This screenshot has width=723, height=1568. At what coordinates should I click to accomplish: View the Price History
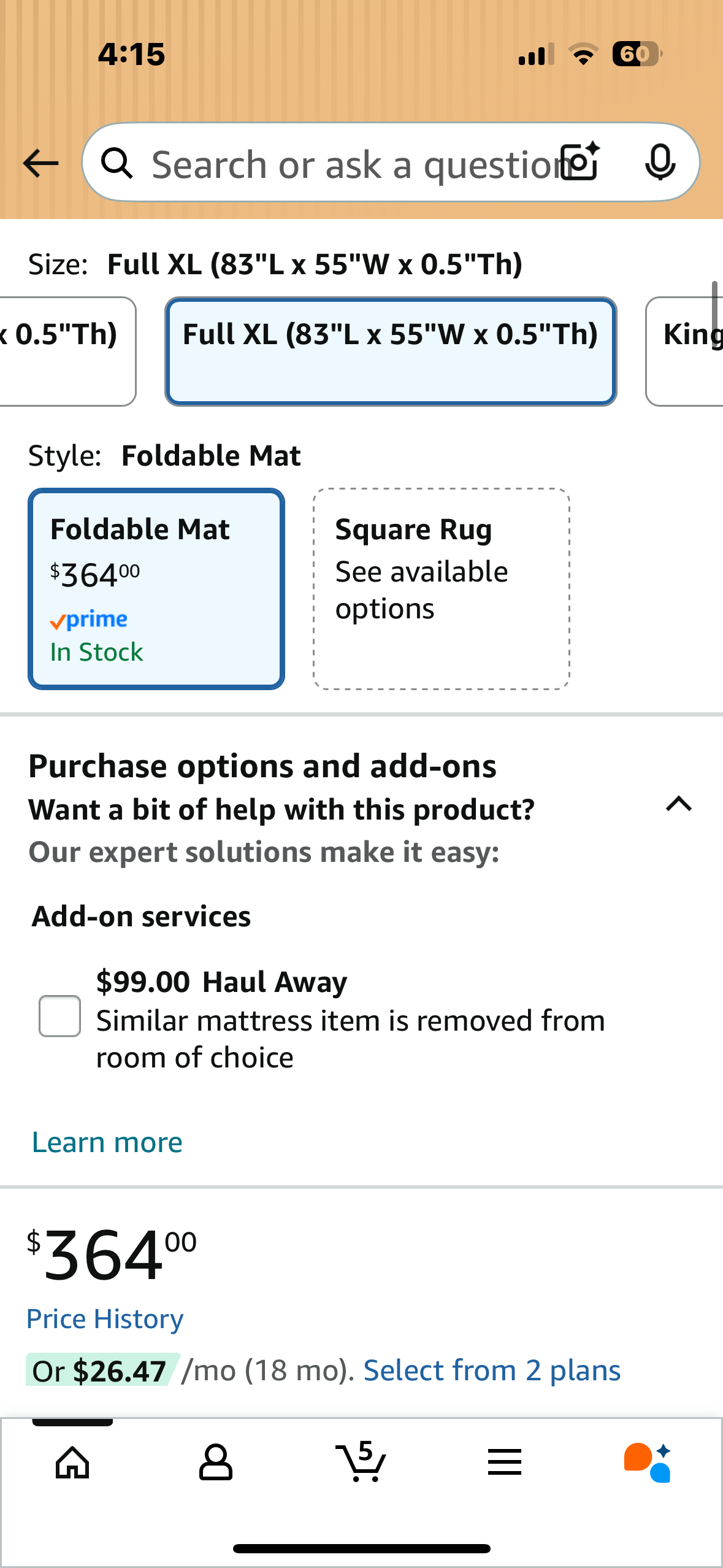click(x=104, y=1318)
